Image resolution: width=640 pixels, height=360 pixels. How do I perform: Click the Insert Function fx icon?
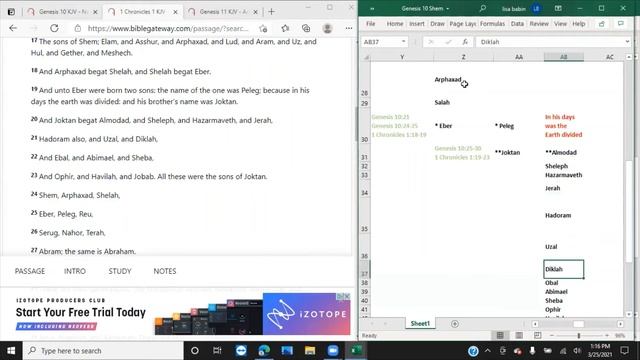point(465,42)
